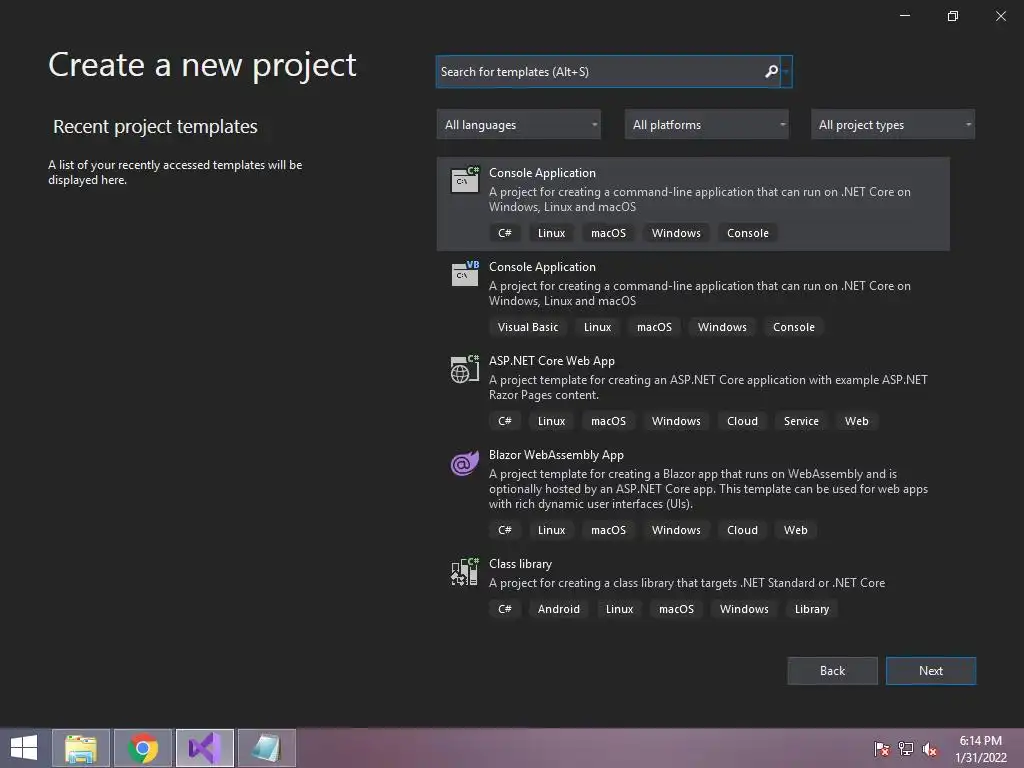Choose the Class library template title
The height and width of the screenshot is (768, 1024).
tap(520, 564)
